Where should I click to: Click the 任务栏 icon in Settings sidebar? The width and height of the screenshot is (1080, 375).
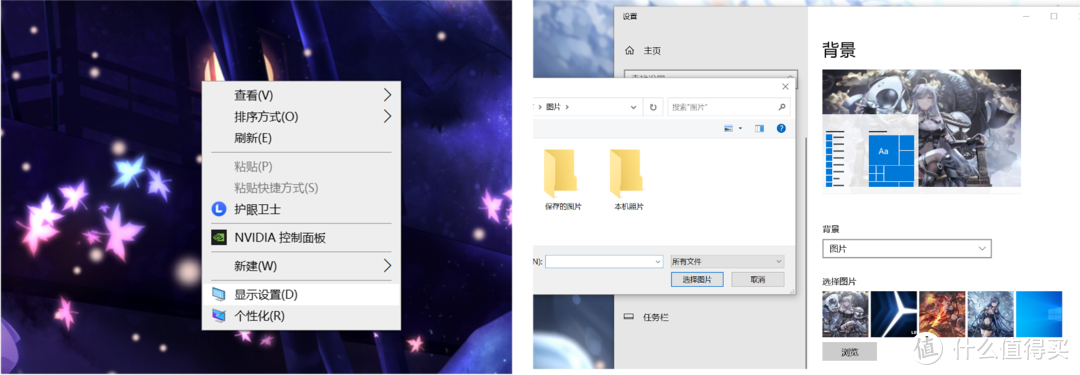[x=628, y=317]
